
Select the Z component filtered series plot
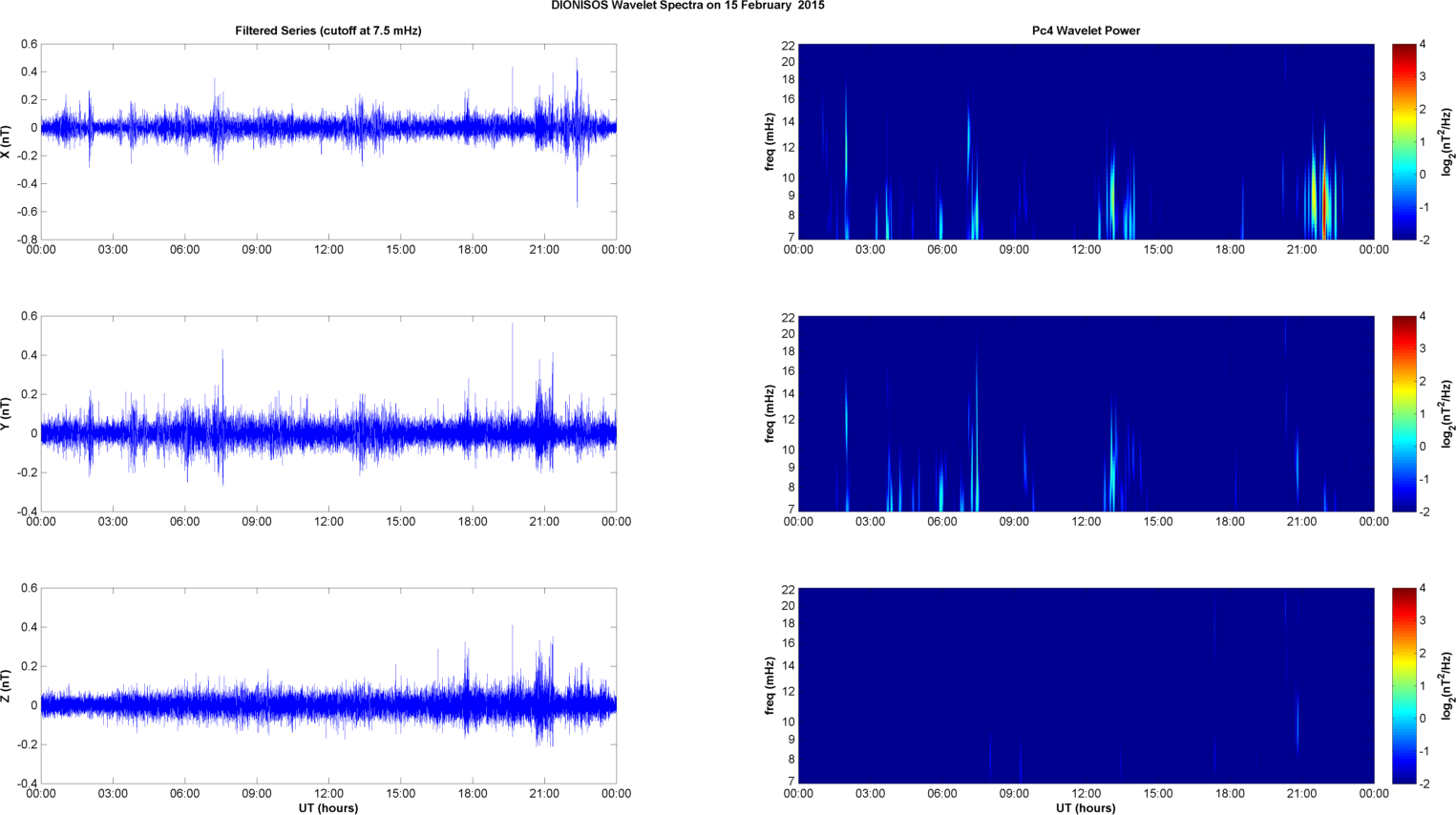pyautogui.click(x=328, y=685)
